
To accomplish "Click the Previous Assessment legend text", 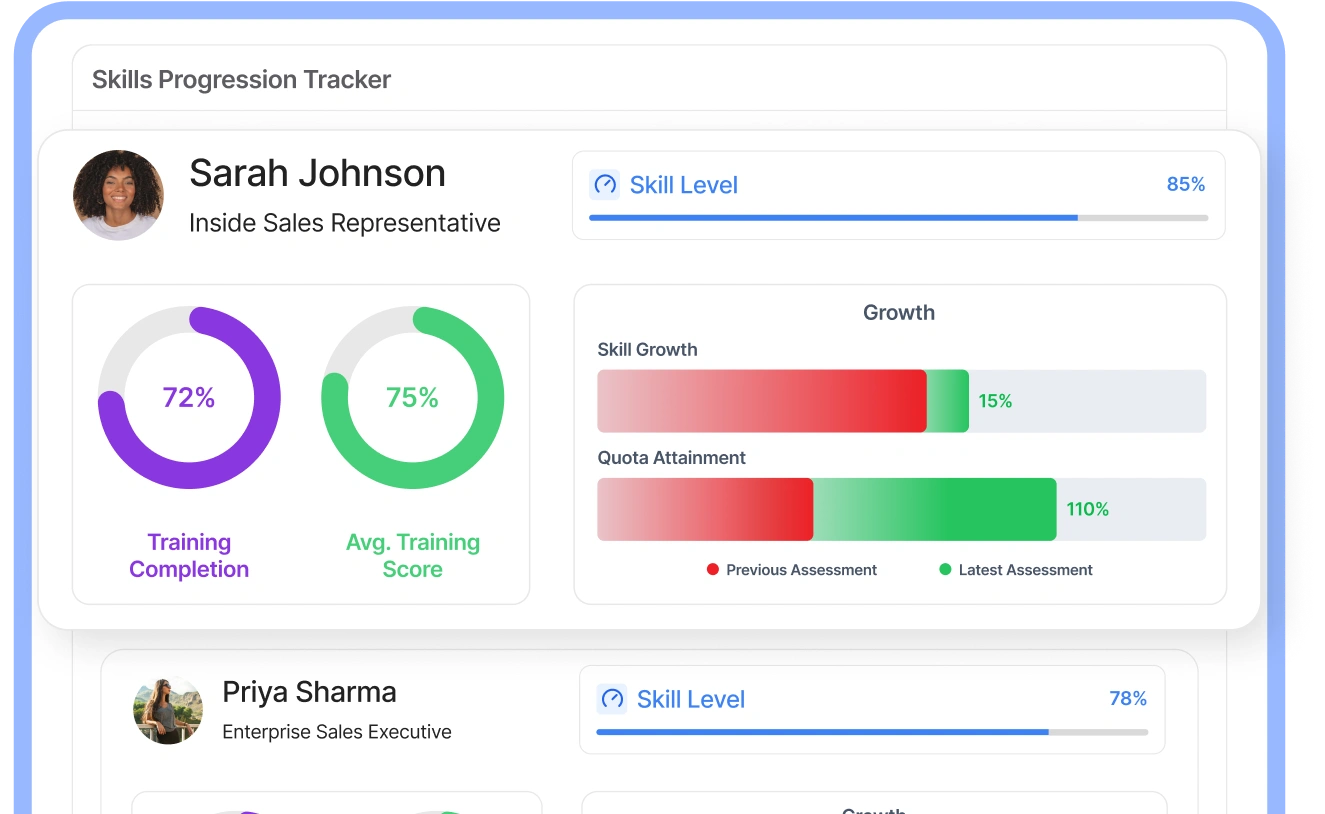I will tap(802, 570).
